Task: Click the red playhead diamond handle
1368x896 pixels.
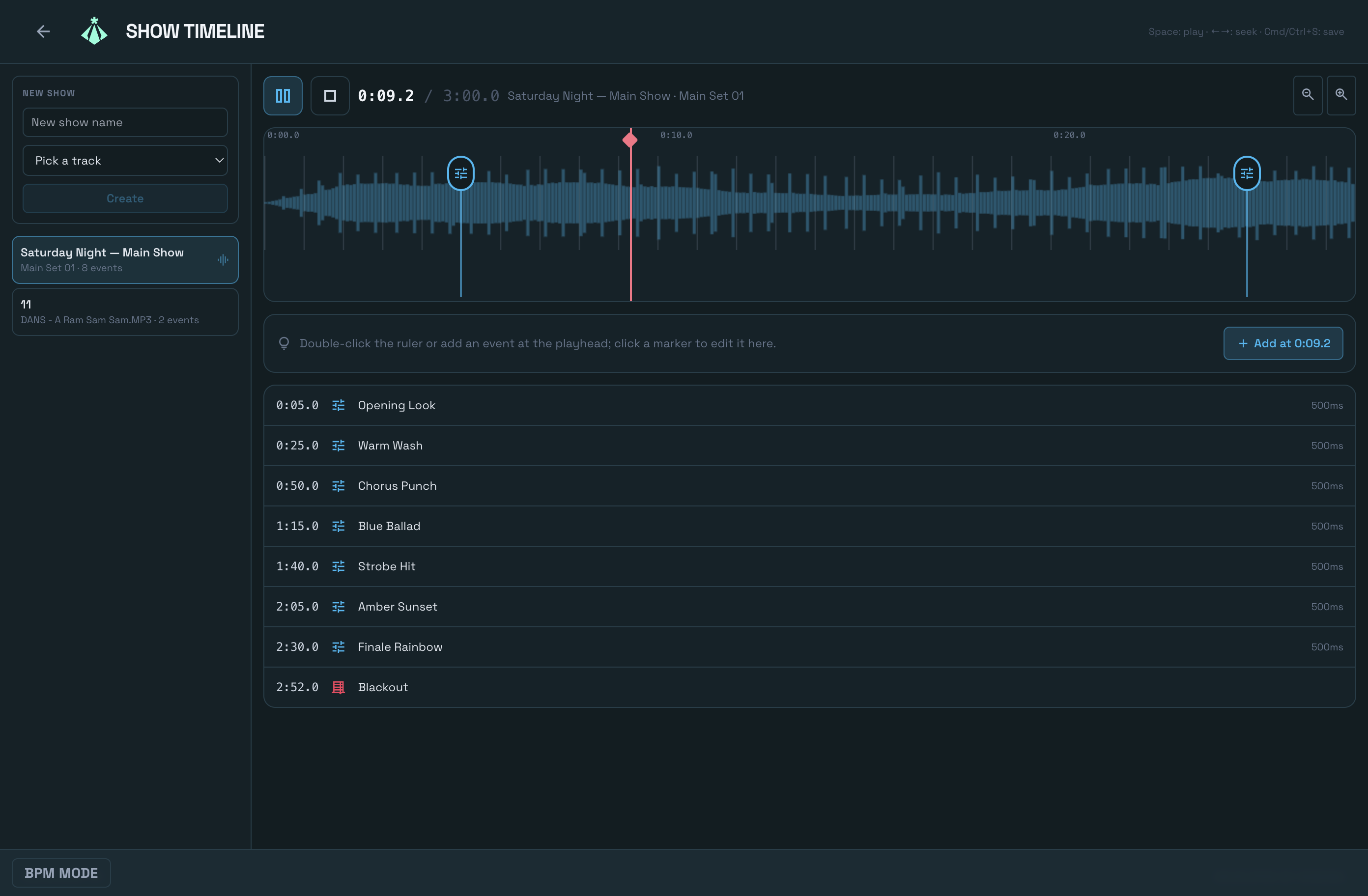Action: 630,140
